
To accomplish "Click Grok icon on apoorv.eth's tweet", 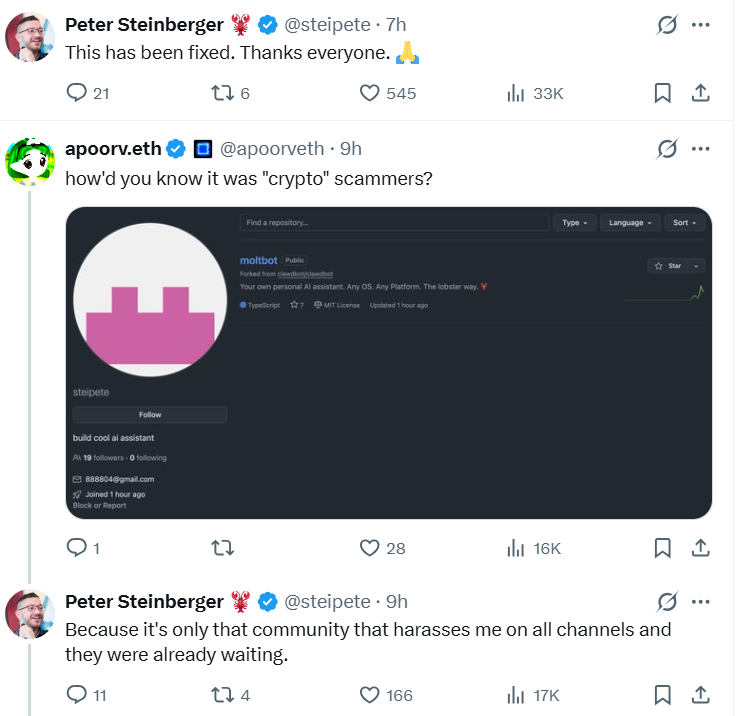I will [x=666, y=149].
